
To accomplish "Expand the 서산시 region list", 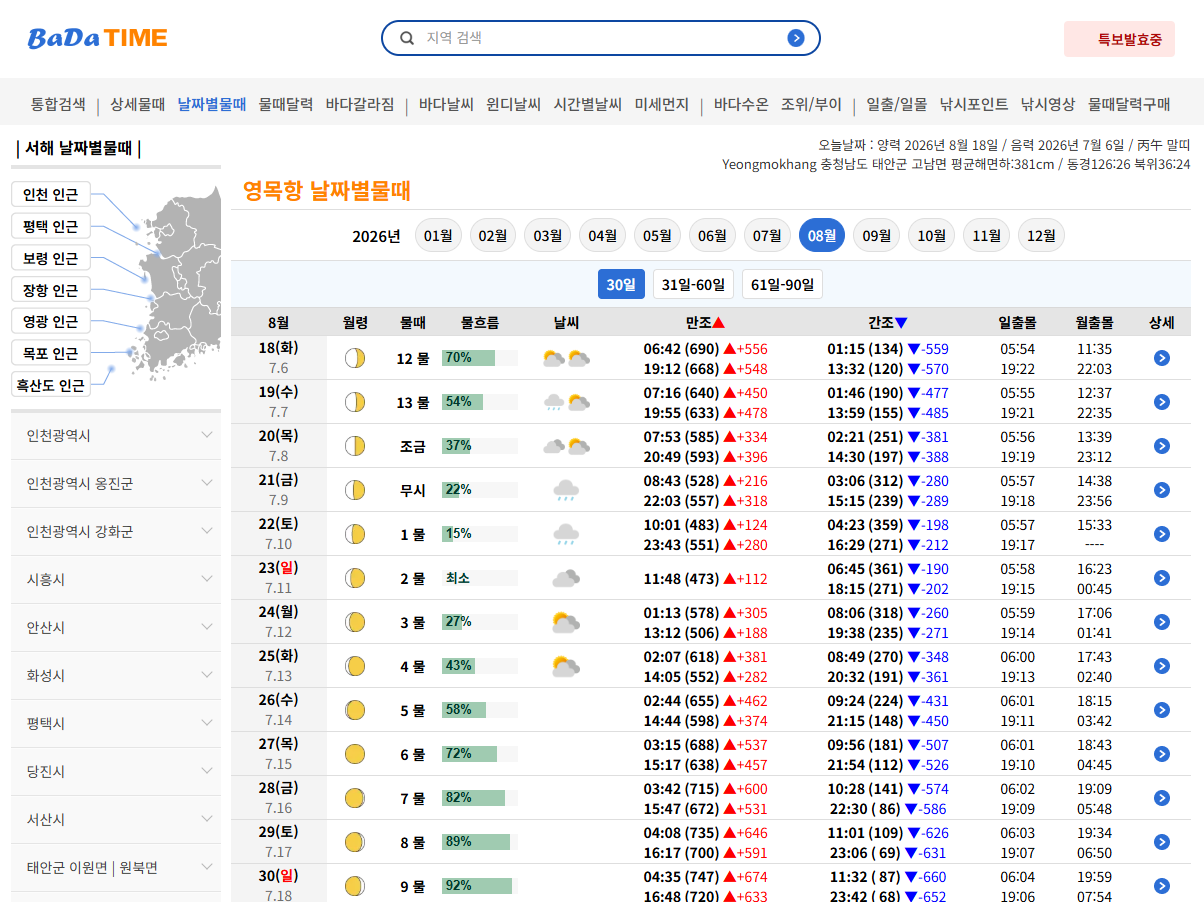I will point(116,820).
